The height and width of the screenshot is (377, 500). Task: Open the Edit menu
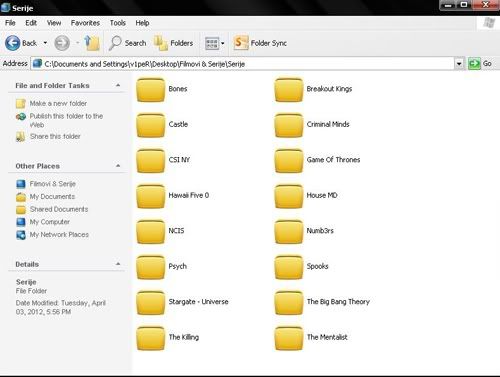(31, 23)
